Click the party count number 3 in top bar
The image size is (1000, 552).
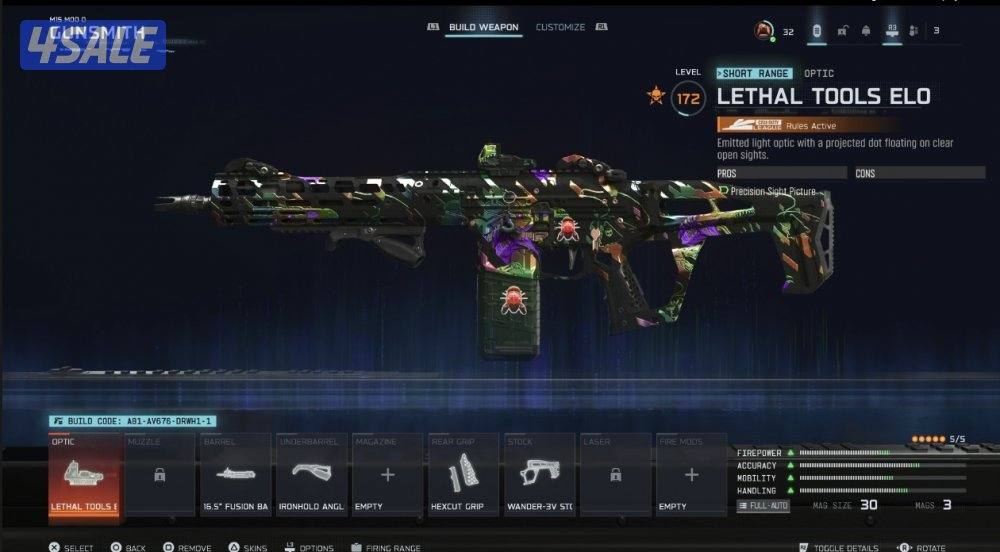coord(936,31)
